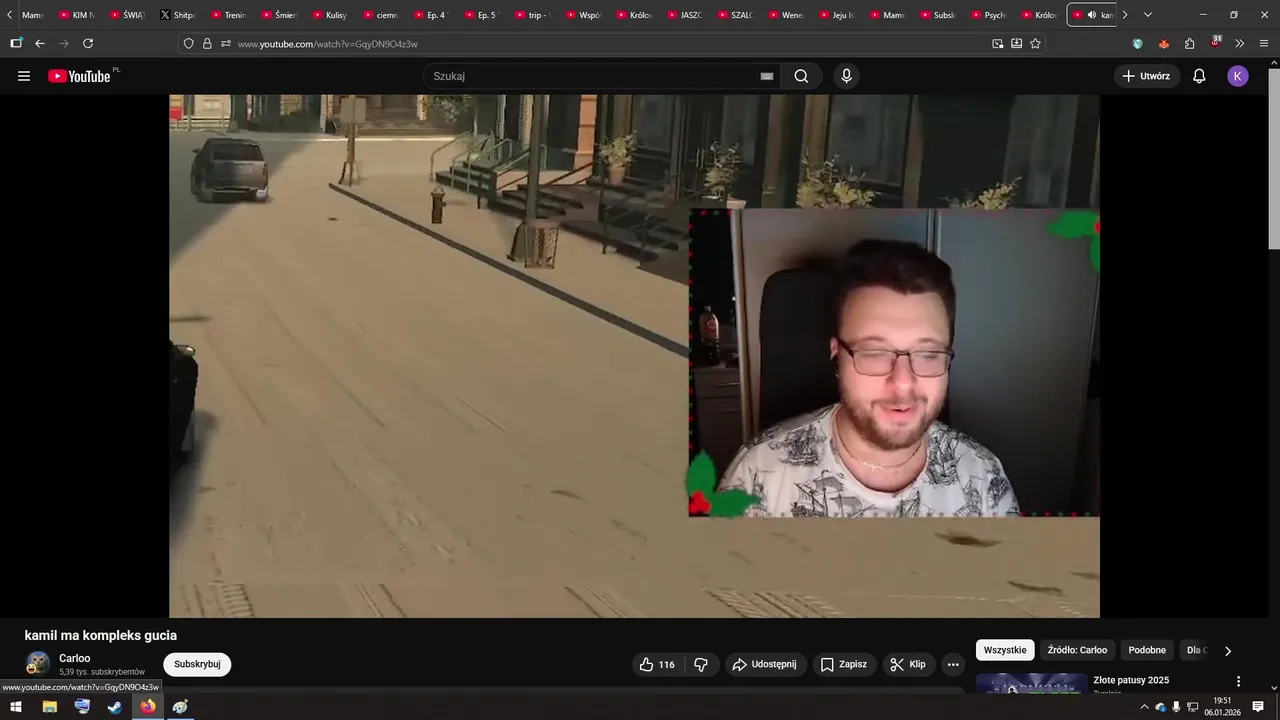This screenshot has height=720, width=1280.
Task: Click the Firefox taskbar icon
Action: [148, 707]
